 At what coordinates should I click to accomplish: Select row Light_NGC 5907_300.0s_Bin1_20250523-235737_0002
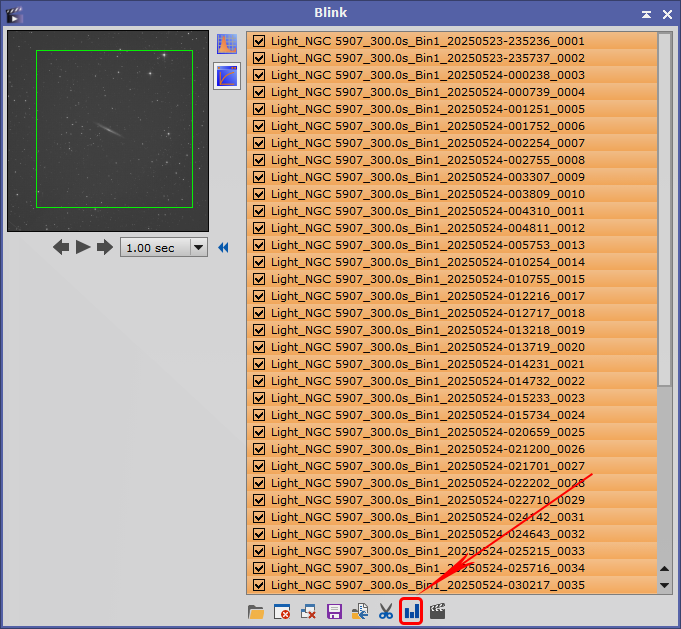[452, 58]
